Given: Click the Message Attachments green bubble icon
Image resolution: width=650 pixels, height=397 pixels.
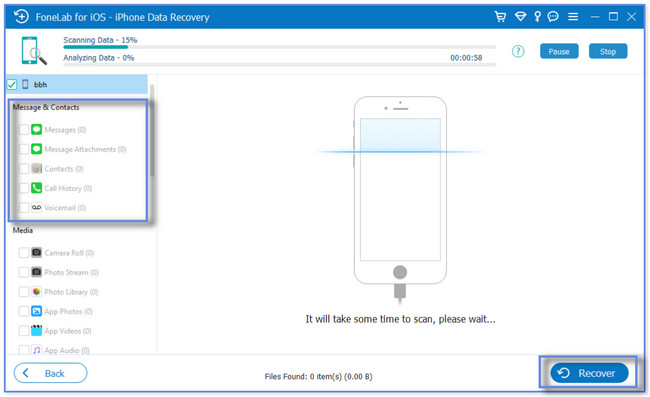Looking at the screenshot, I should coord(36,149).
